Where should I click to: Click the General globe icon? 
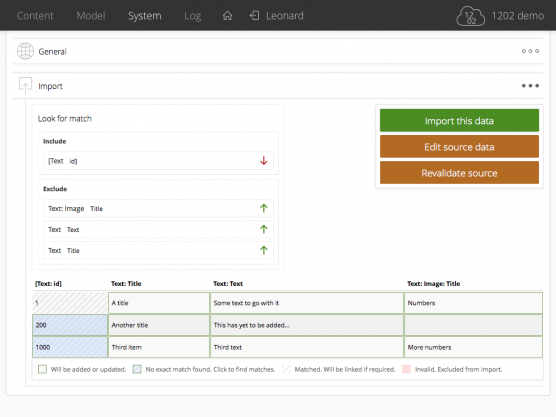click(26, 51)
